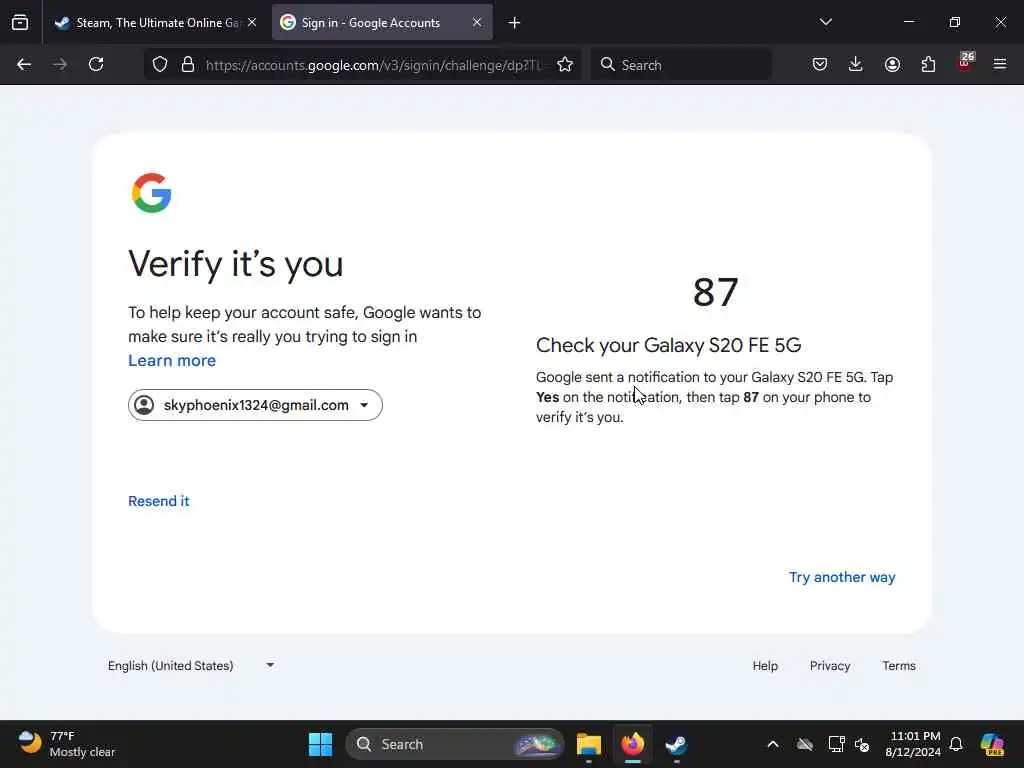Expand the skyphoenix1324@gmail.com account selector
The image size is (1024, 768).
pos(255,405)
